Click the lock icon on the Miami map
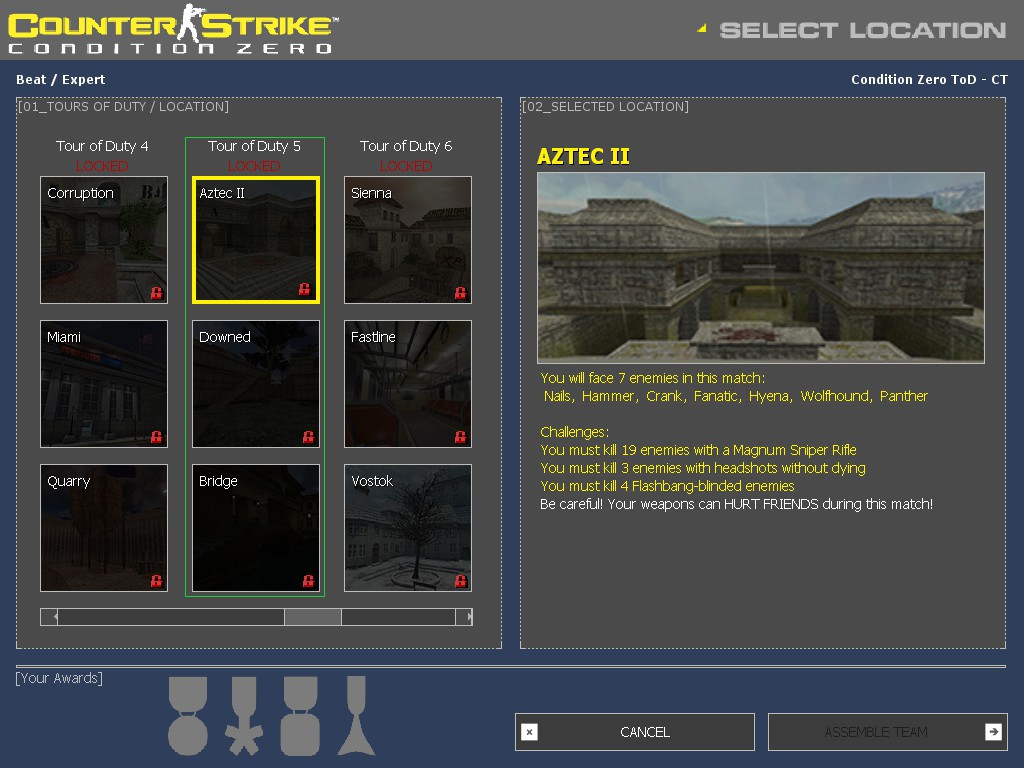The height and width of the screenshot is (768, 1024). click(156, 437)
